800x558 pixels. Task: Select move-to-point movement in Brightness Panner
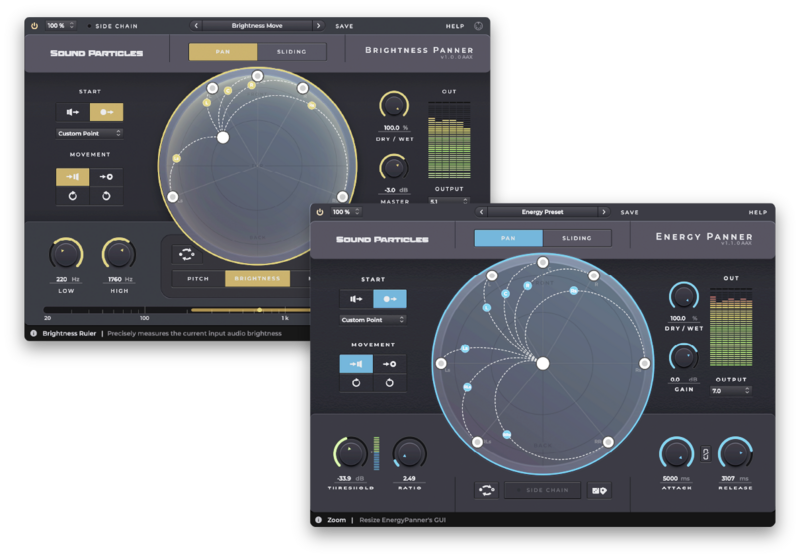(106, 177)
